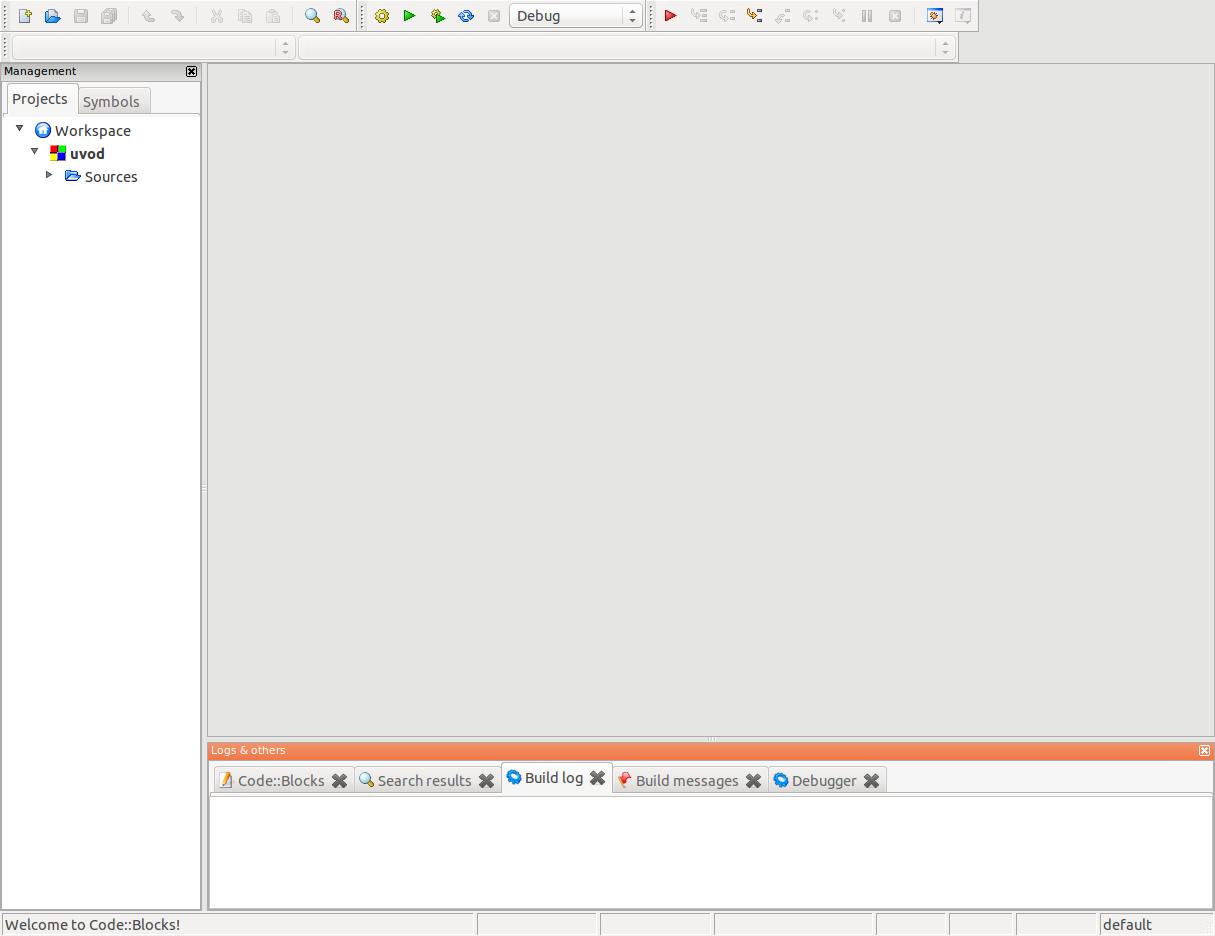This screenshot has width=1215, height=936.
Task: Open the Debug build target dropdown
Action: [575, 16]
